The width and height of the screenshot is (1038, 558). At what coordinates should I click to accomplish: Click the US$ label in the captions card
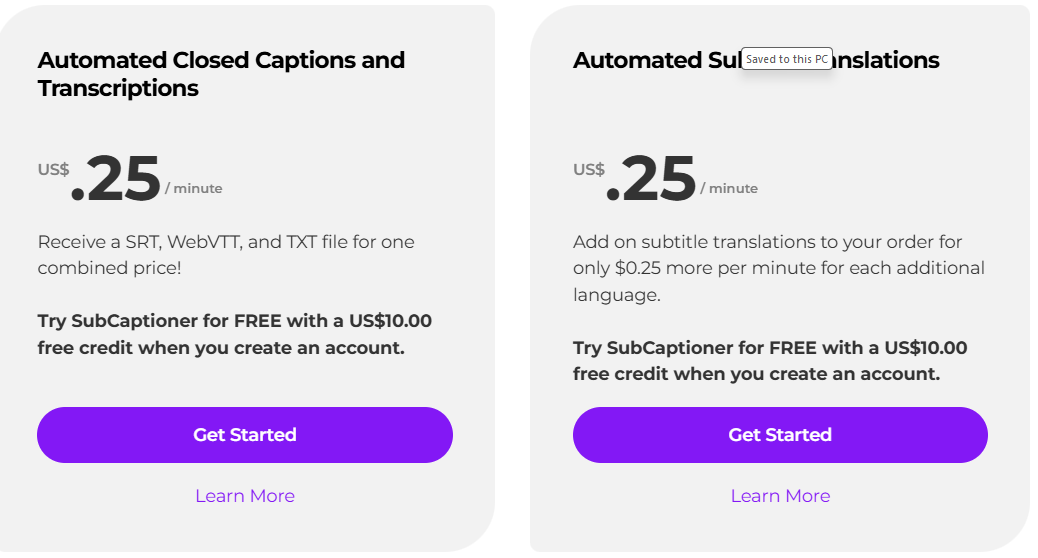[54, 169]
